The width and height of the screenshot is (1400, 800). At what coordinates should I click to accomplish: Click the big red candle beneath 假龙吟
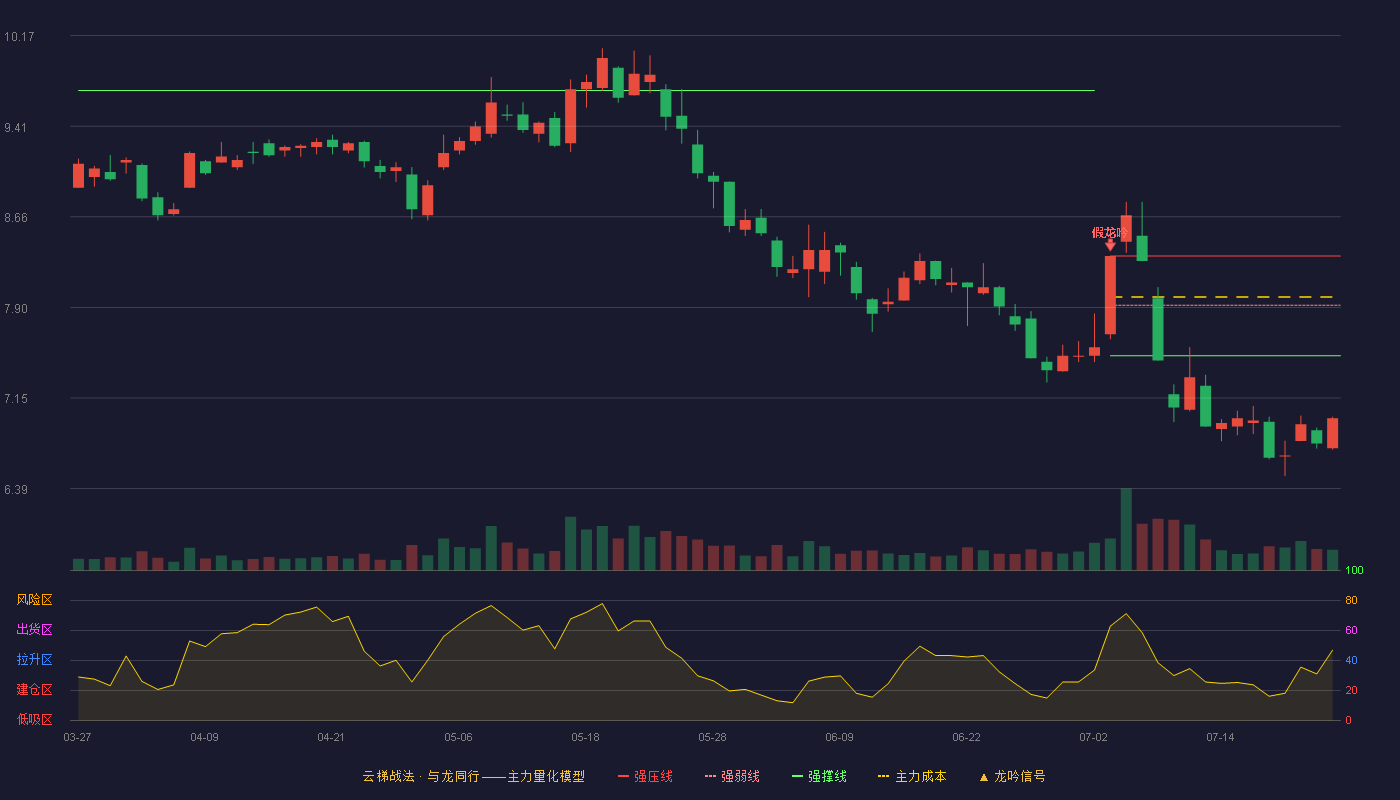coord(1110,295)
